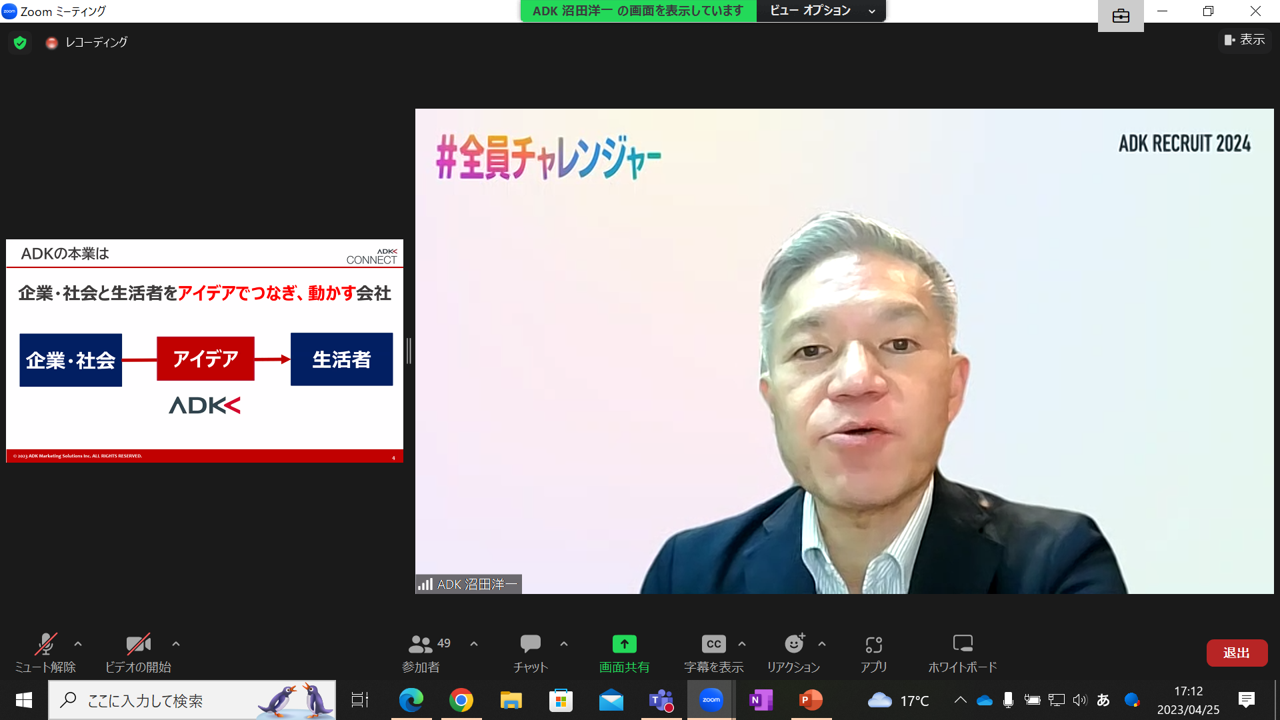Start video with ビデオの開始
Viewport: 1280px width, 720px height.
138,653
